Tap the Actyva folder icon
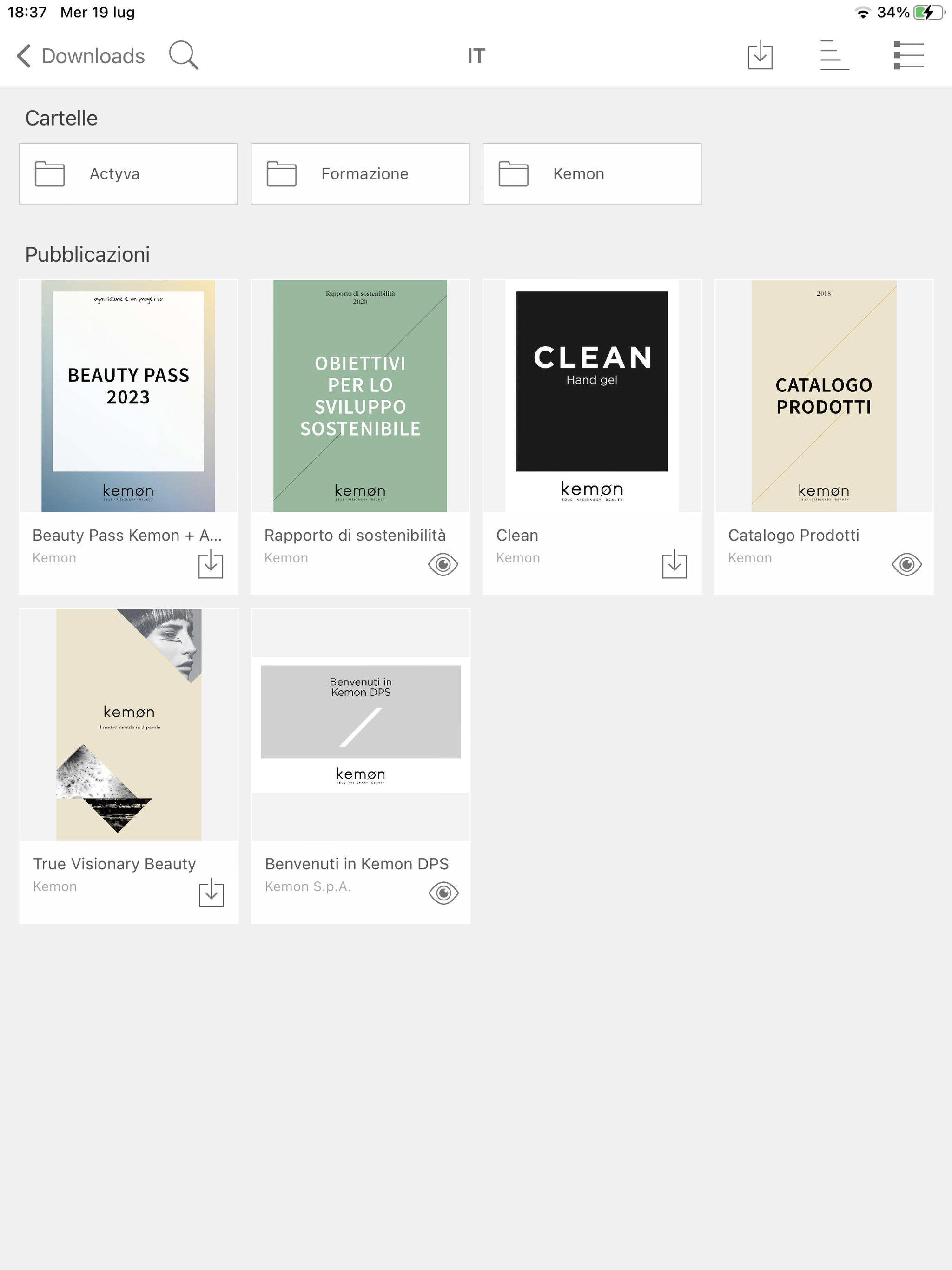 coord(49,173)
